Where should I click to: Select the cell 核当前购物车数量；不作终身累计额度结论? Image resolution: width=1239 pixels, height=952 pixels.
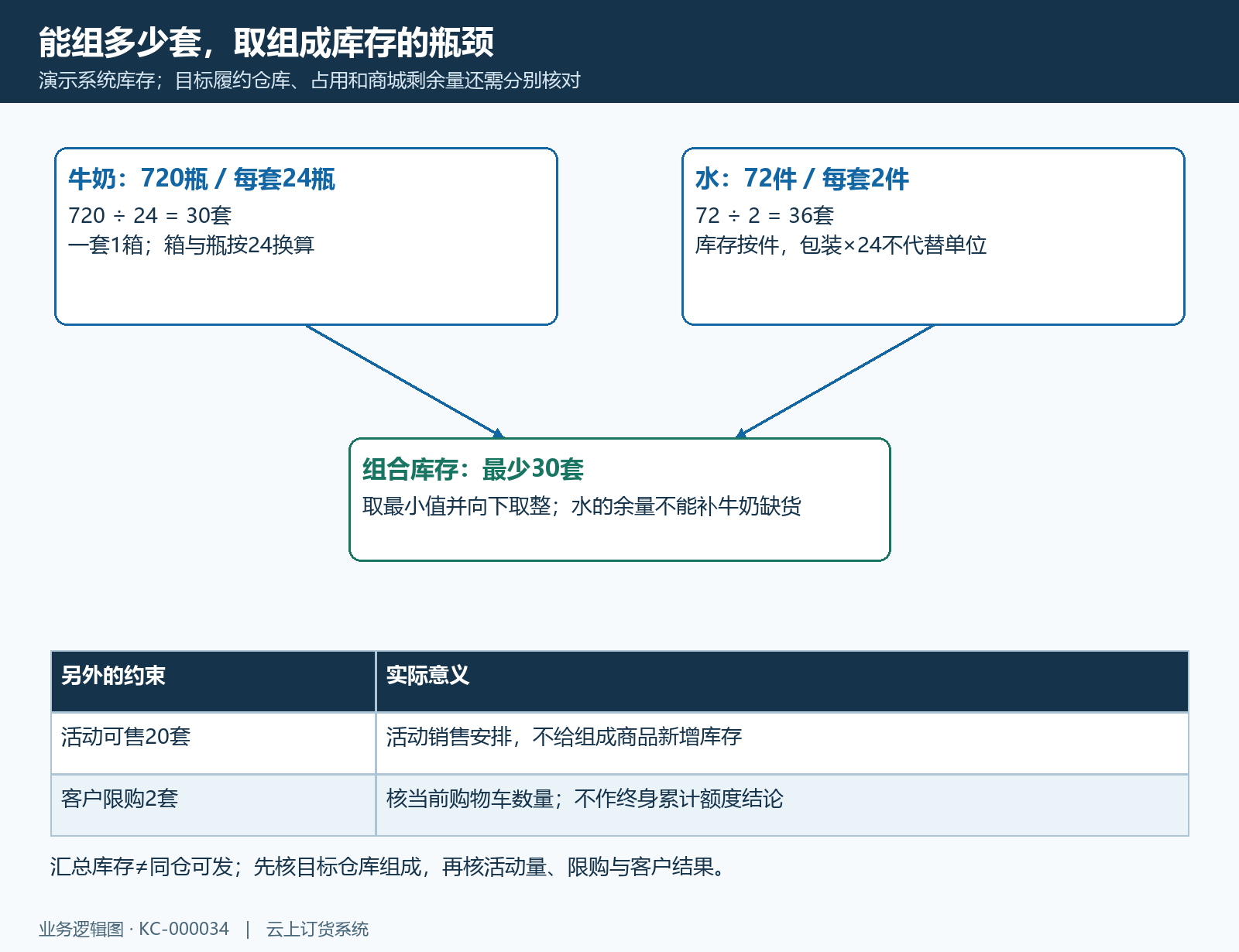coord(782,805)
